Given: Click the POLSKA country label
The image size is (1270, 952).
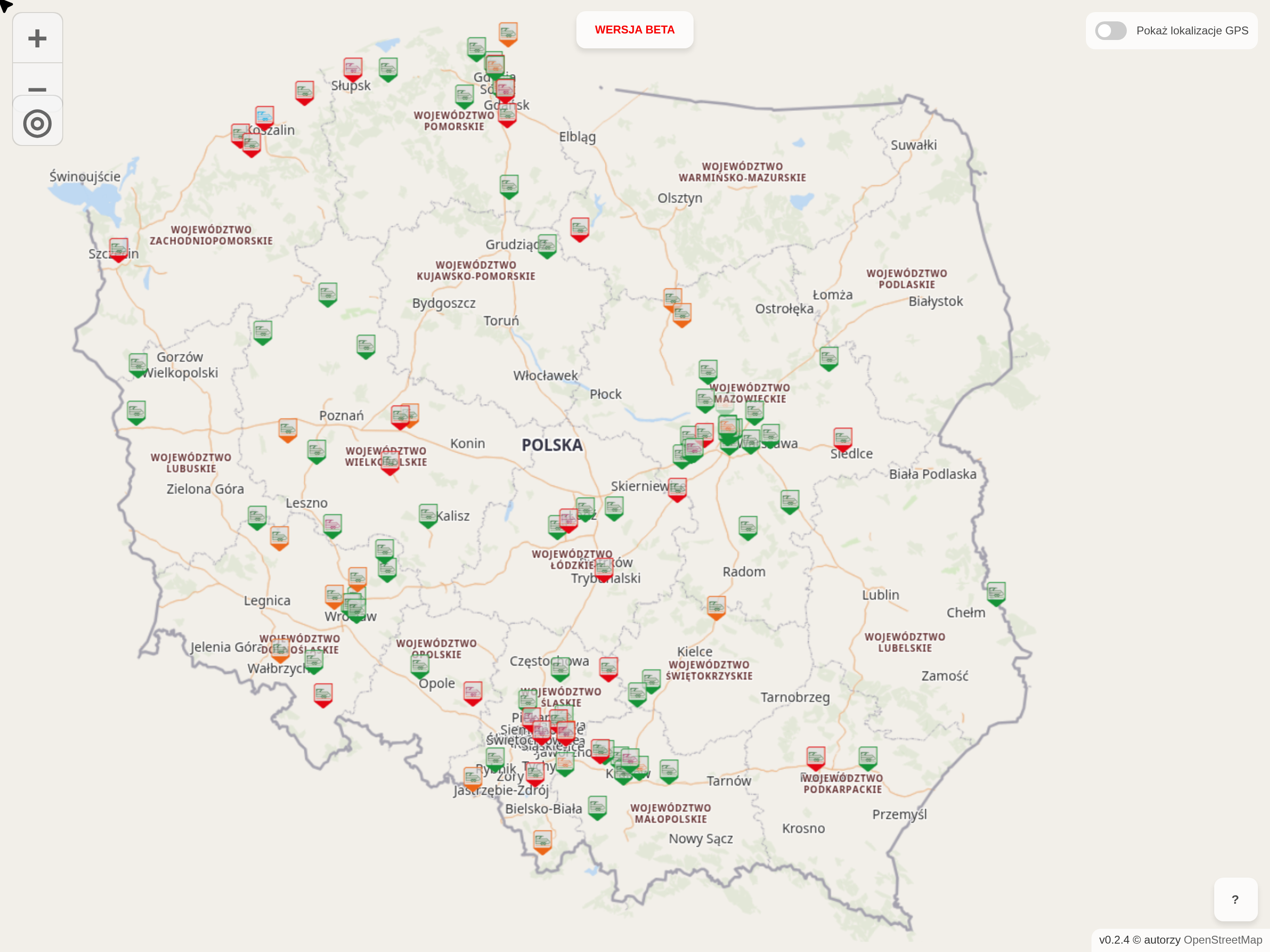Looking at the screenshot, I should [x=552, y=445].
